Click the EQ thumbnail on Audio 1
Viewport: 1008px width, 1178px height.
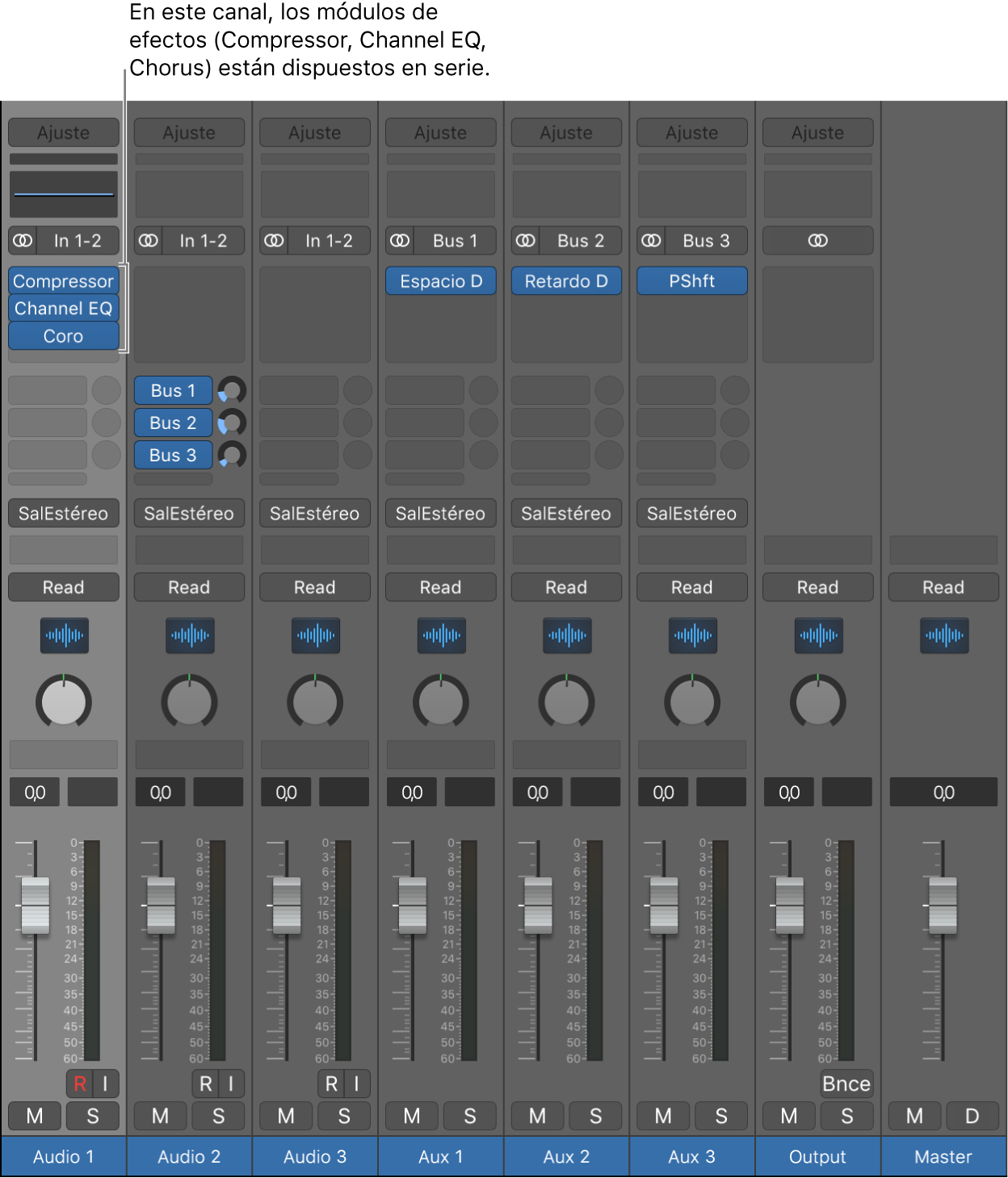tap(64, 194)
